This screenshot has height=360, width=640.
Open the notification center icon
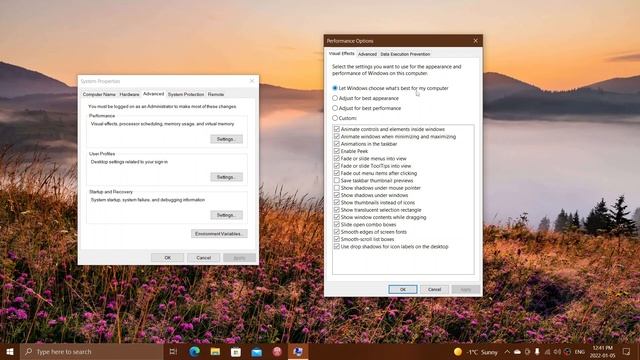627,351
